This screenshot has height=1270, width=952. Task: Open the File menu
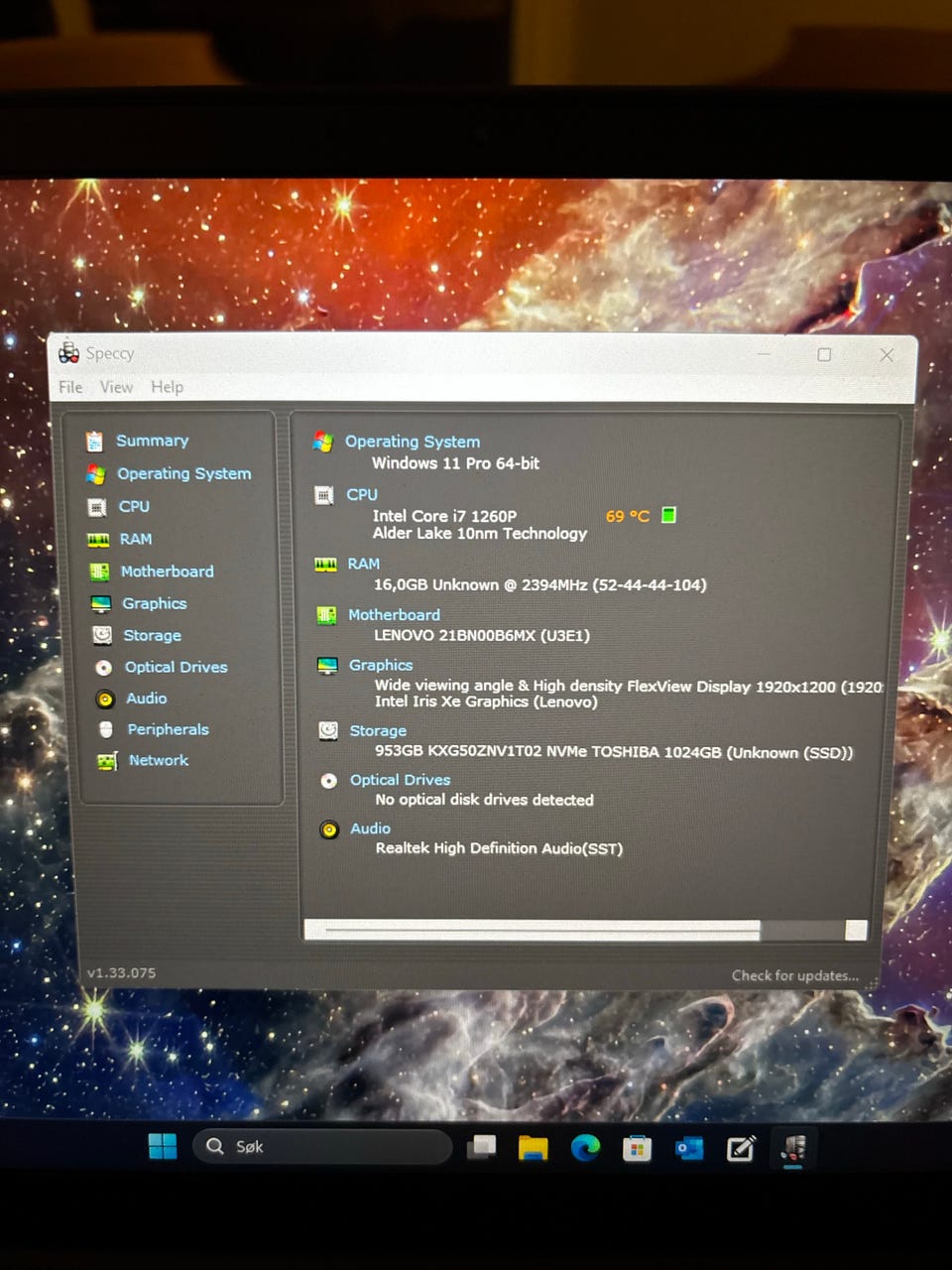pos(70,387)
